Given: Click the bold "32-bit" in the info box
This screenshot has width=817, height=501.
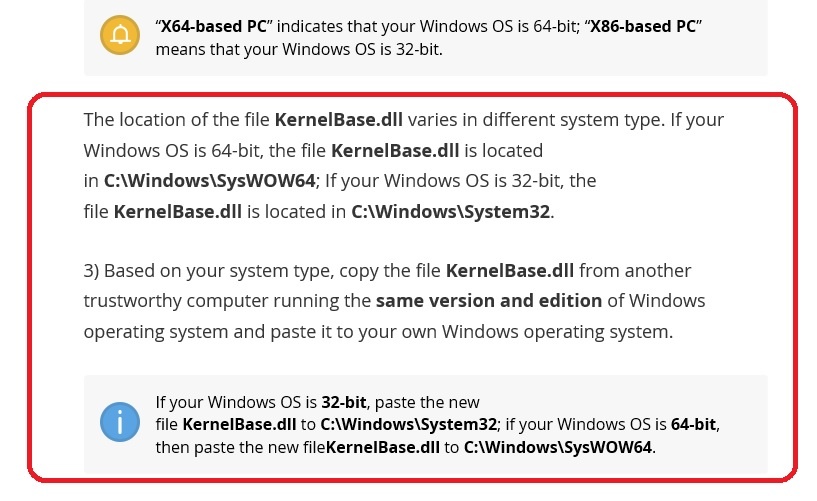Looking at the screenshot, I should pyautogui.click(x=344, y=403).
